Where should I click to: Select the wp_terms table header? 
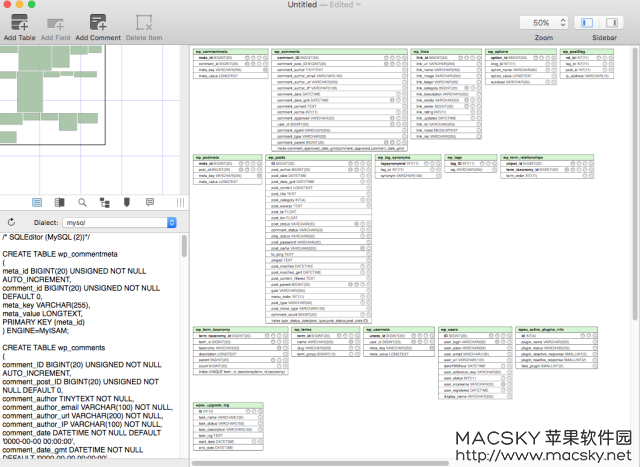326,329
